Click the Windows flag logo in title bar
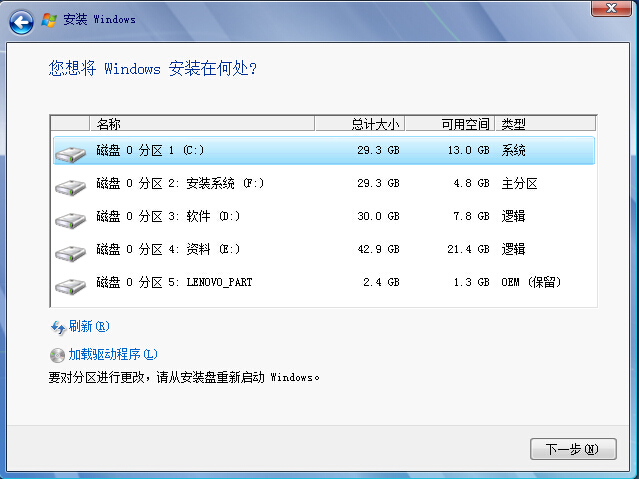Image resolution: width=639 pixels, height=479 pixels. pos(49,20)
